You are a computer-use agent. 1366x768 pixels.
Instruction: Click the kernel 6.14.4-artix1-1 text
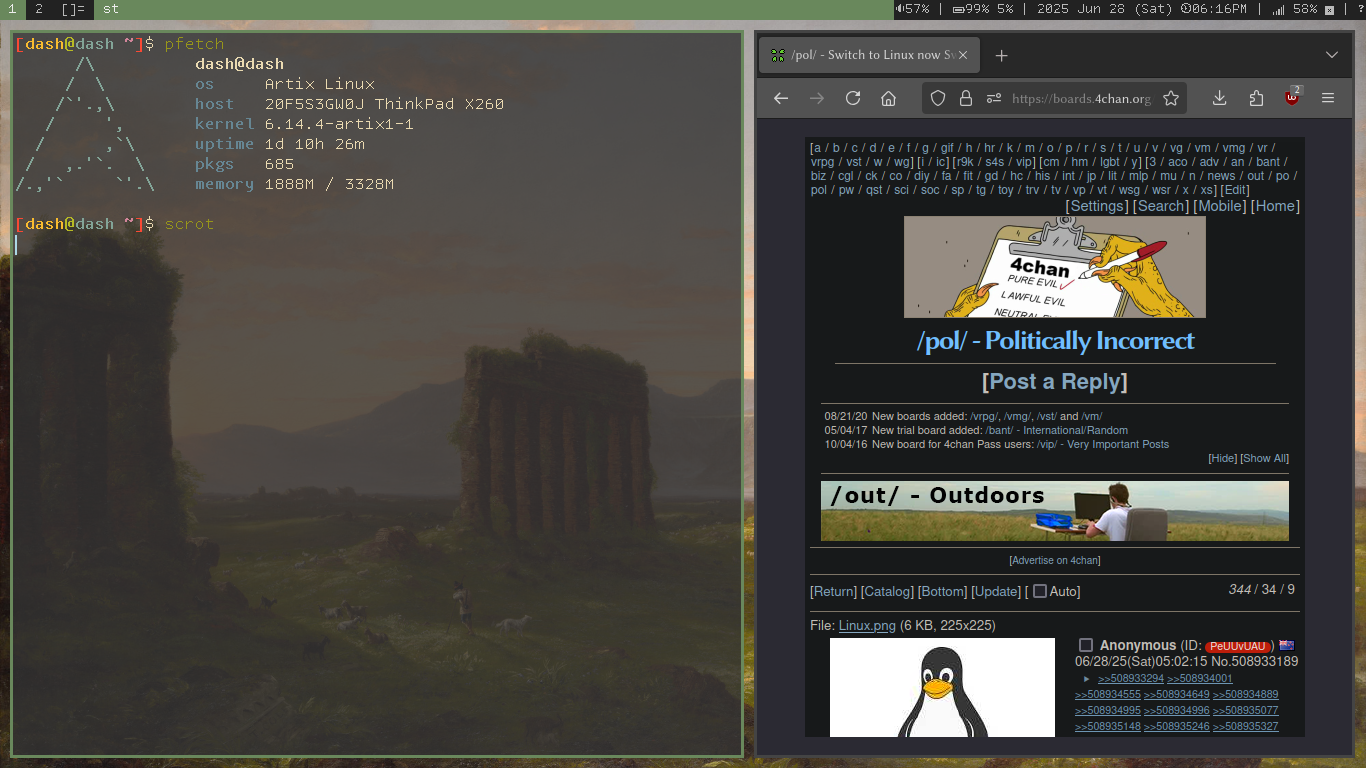coord(339,124)
